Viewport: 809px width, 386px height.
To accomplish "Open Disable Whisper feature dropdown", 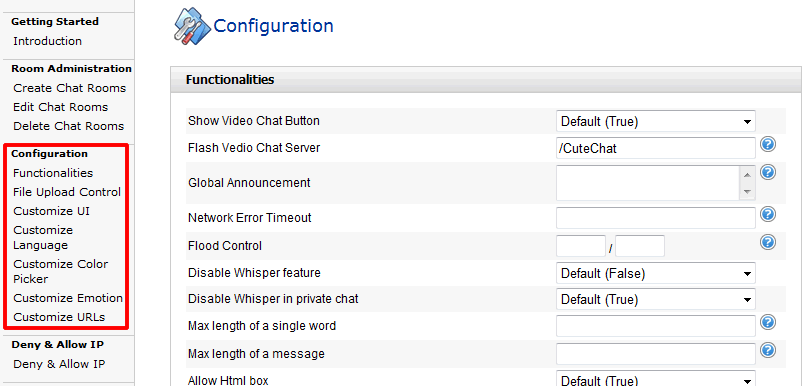I will (655, 274).
